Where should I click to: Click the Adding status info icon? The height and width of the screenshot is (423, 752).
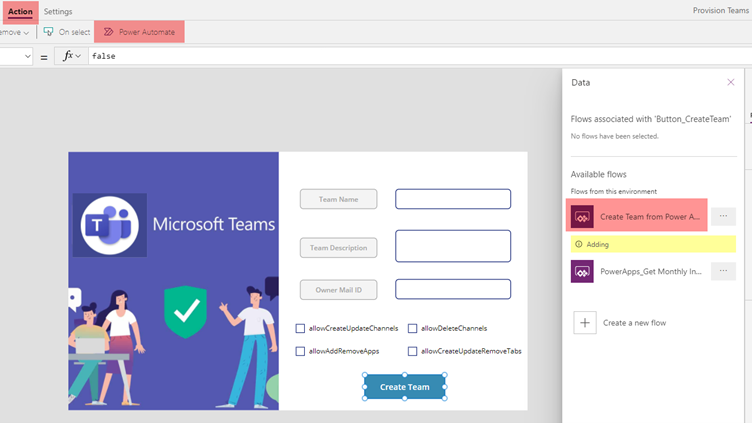579,244
